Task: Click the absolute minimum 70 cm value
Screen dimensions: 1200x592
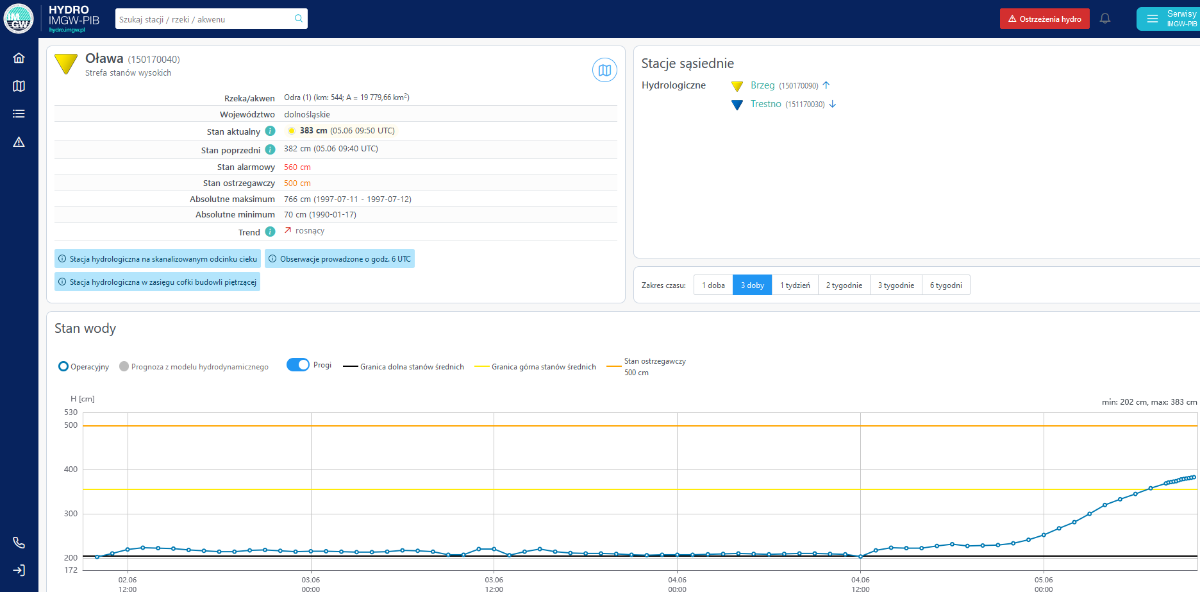Action: pos(320,215)
